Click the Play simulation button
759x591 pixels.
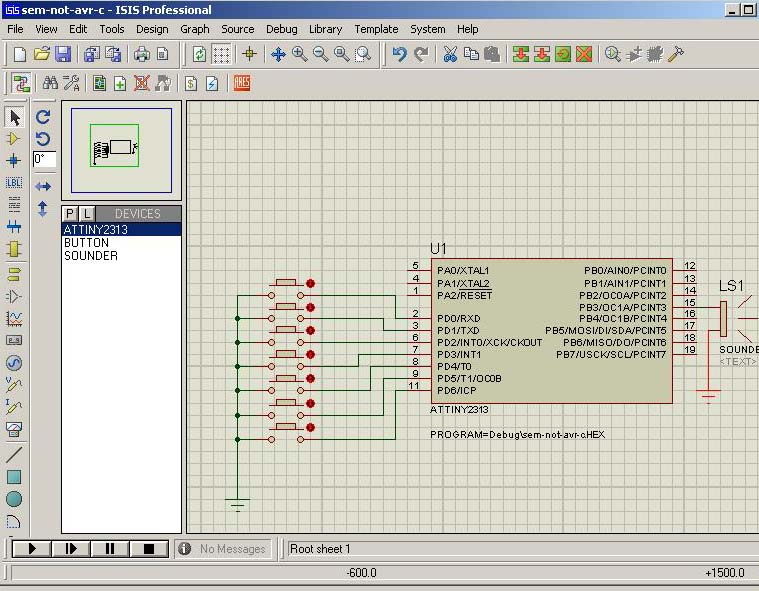tap(33, 548)
